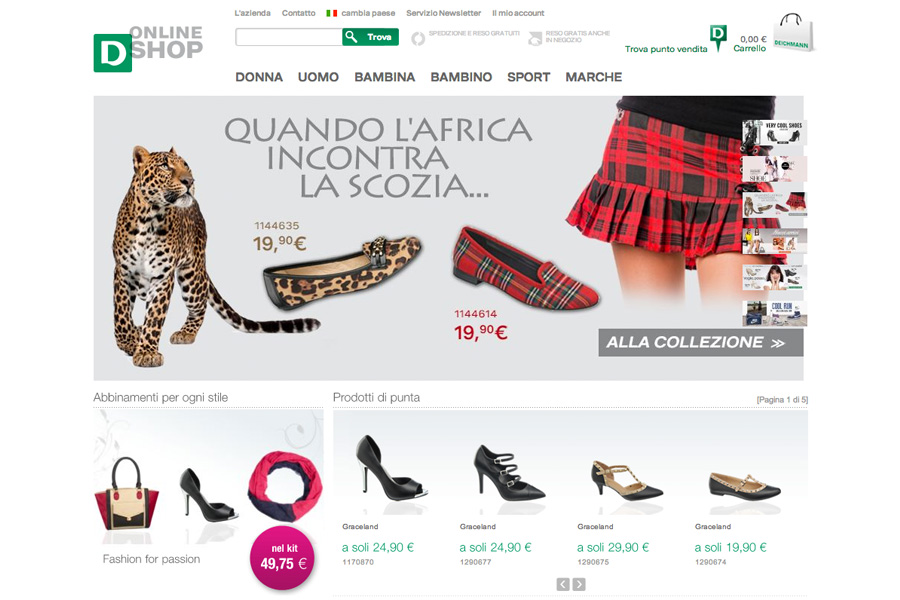900x600 pixels.
Task: Open the BAMBINA category menu
Action: [385, 77]
